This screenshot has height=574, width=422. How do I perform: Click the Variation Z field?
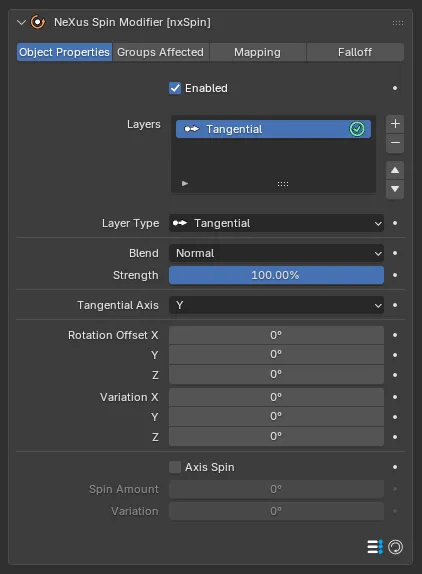click(x=276, y=436)
